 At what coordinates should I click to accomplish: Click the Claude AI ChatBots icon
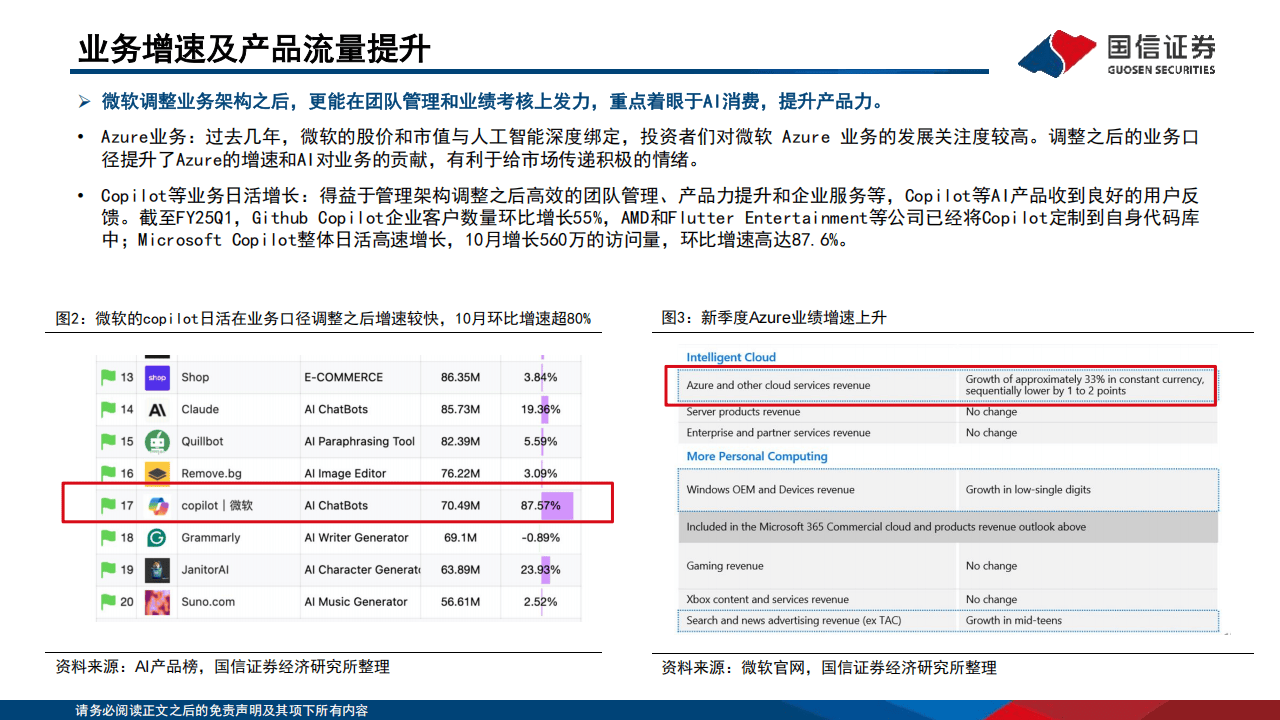158,409
